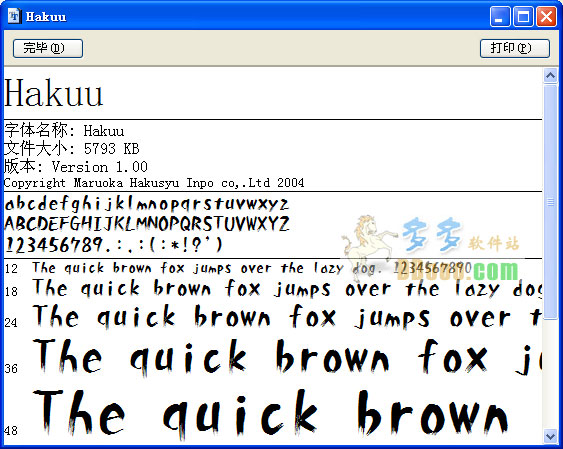This screenshot has height=449, width=563.
Task: Click the scroll down arrow of the vertical scrollbar
Action: (x=550, y=436)
